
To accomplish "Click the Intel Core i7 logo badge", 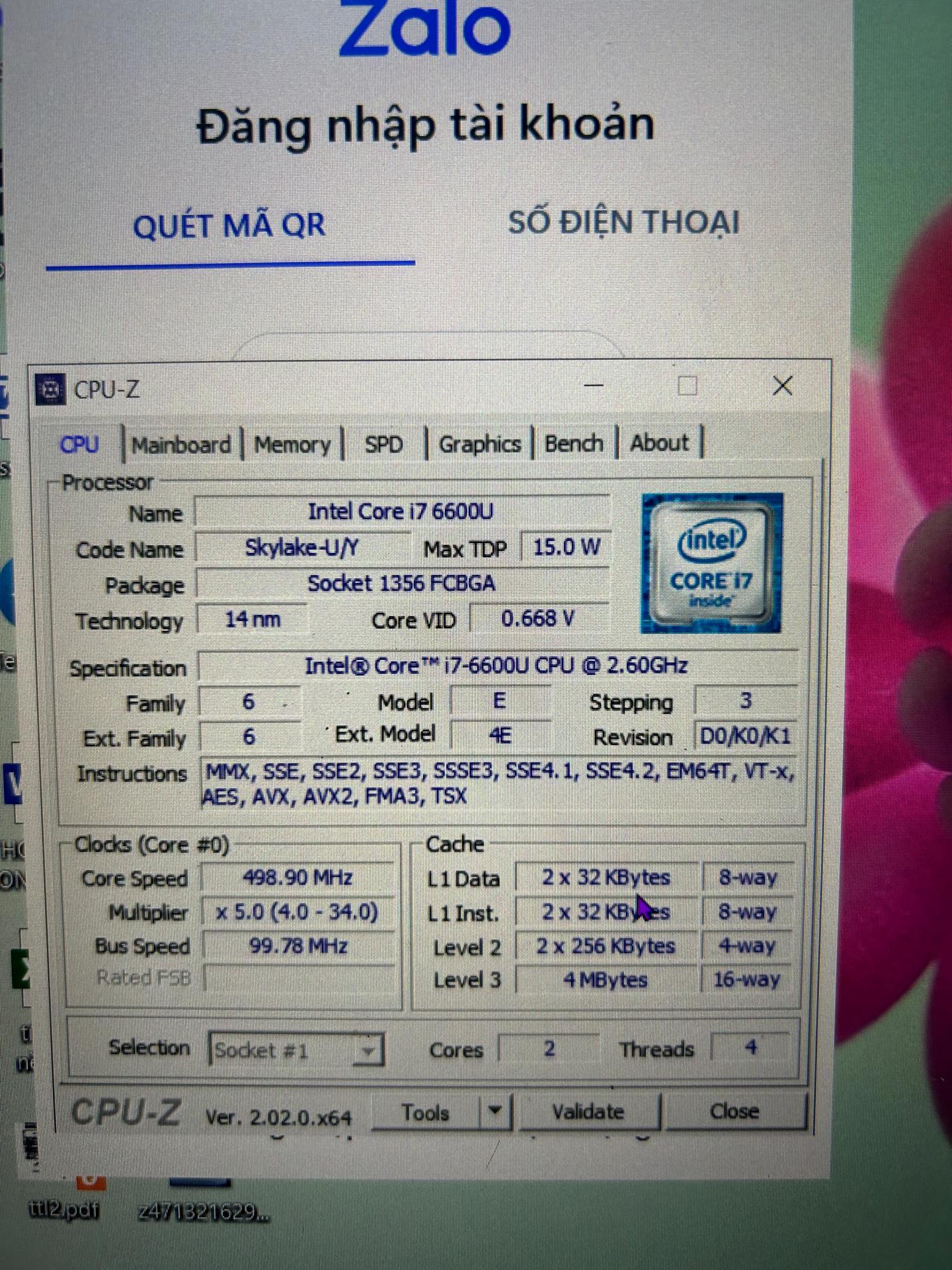I will (x=711, y=564).
